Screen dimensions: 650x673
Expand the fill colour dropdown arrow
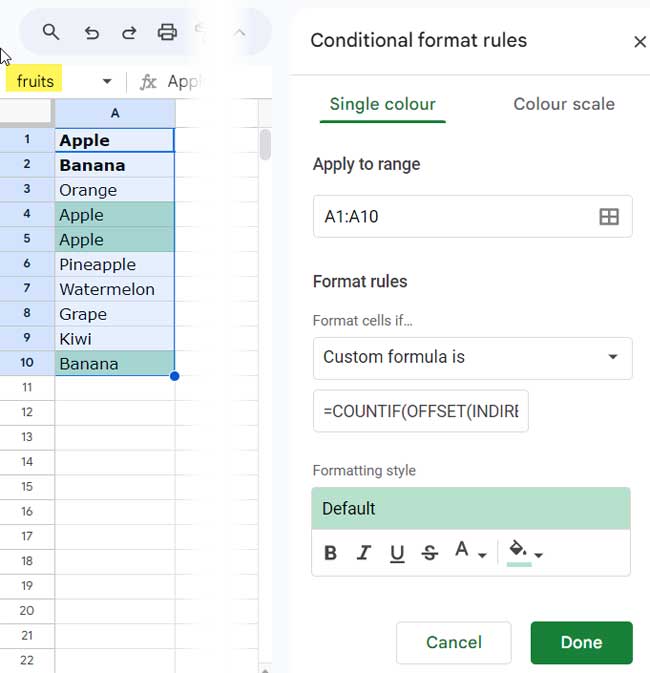click(538, 555)
